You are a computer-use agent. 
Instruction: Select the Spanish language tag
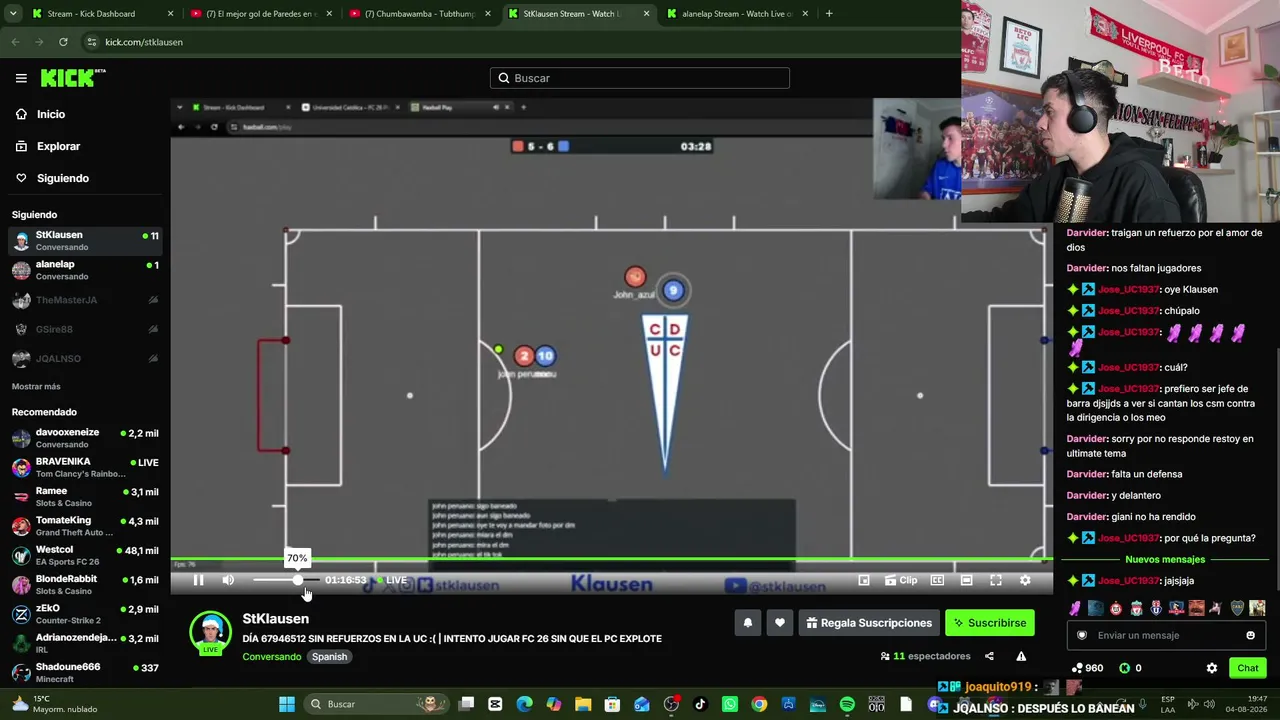(x=329, y=657)
